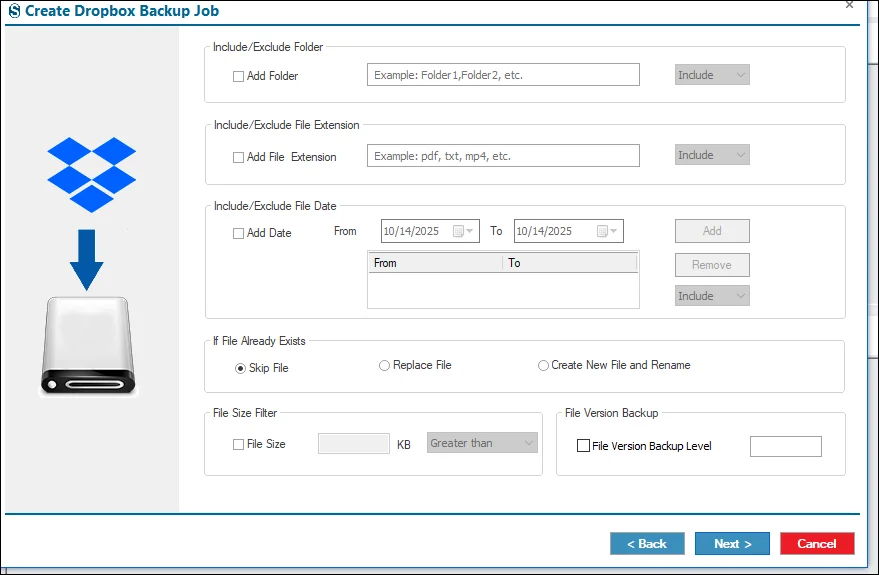Click the To column header in date list
The width and height of the screenshot is (879, 575).
(570, 263)
